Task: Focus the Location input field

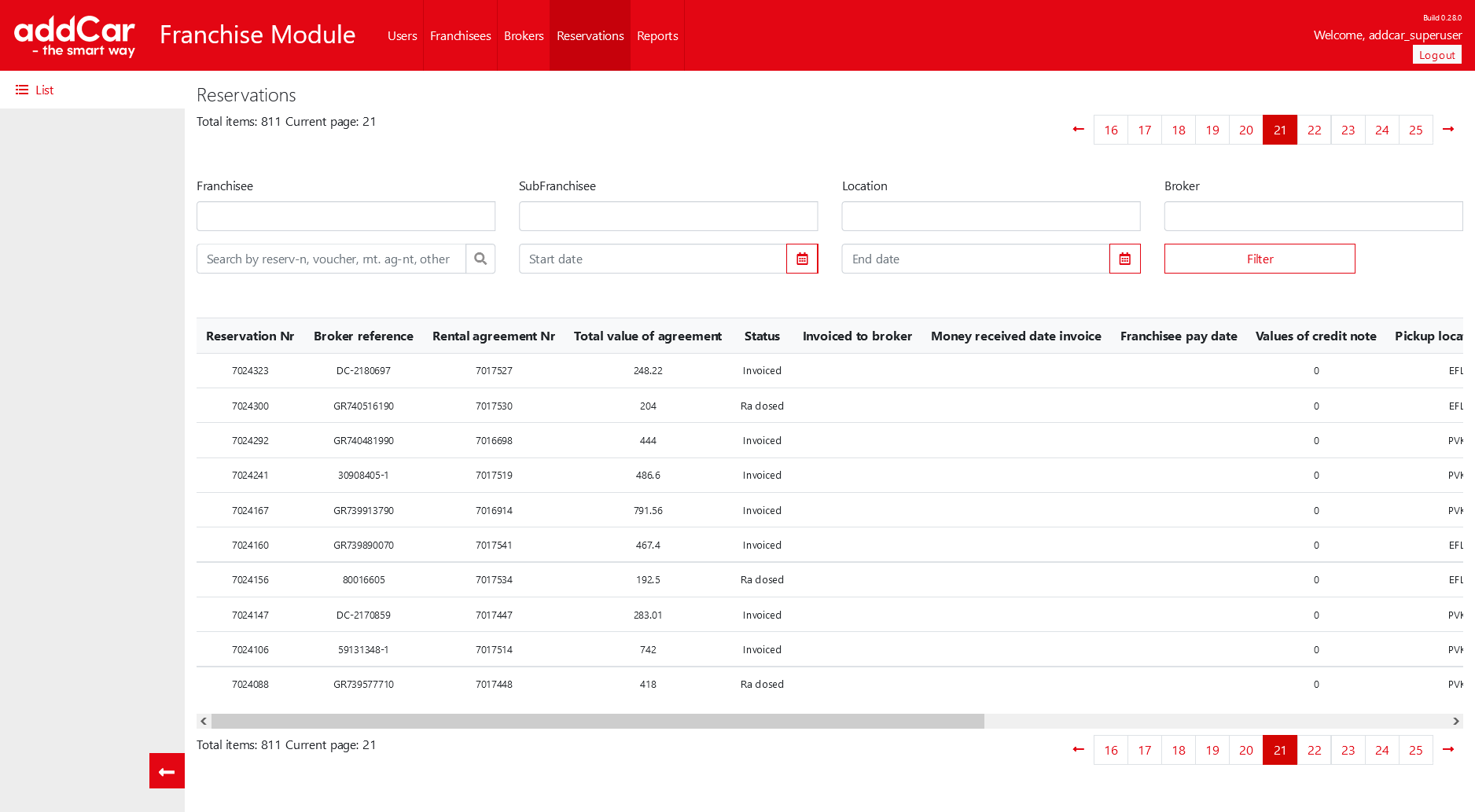Action: point(991,216)
